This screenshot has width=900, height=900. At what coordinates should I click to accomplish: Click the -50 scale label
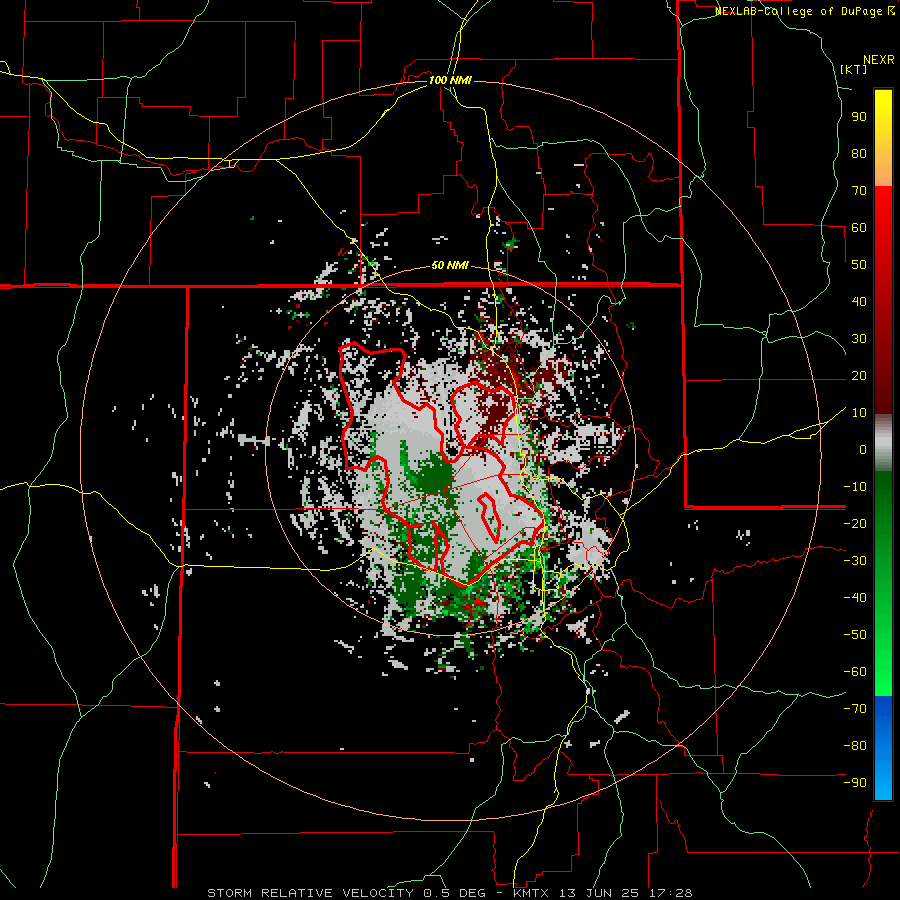coord(855,635)
